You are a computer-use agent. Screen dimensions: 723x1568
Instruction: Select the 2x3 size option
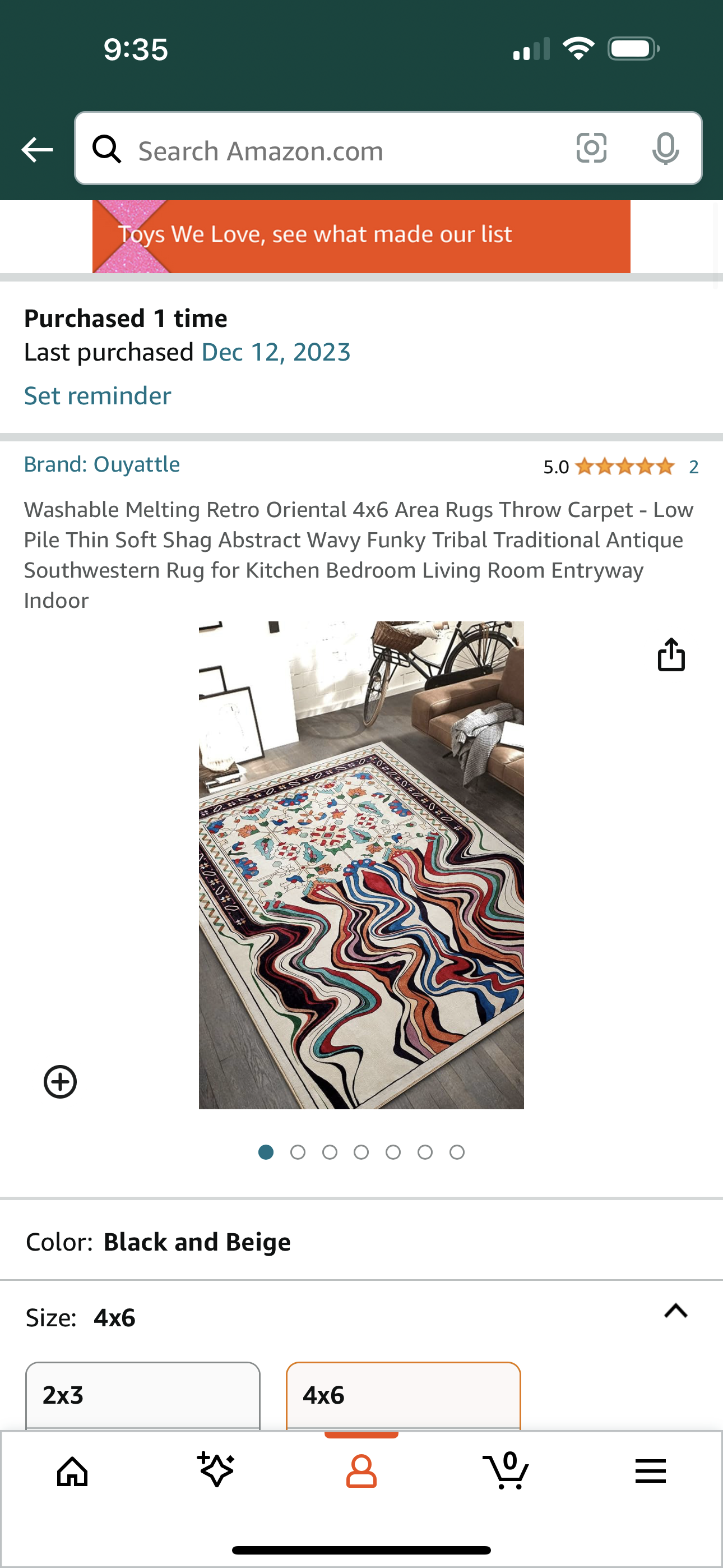point(142,1395)
